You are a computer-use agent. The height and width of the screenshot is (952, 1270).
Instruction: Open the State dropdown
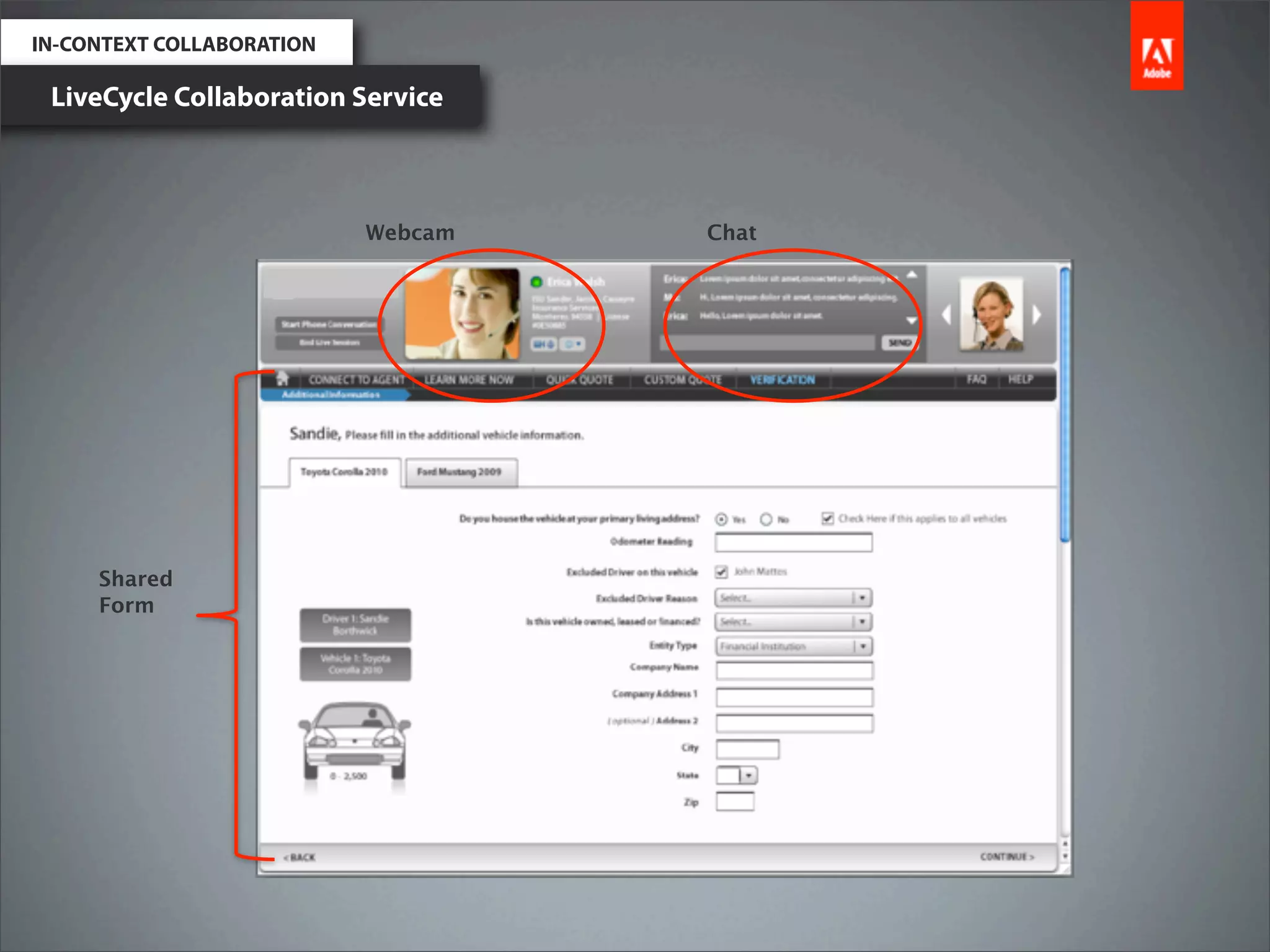click(737, 775)
